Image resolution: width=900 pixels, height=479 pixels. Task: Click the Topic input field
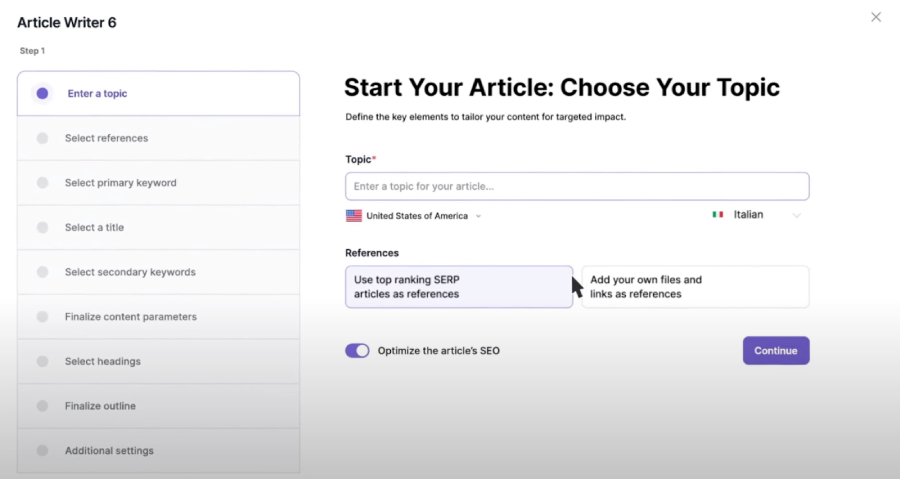pos(577,186)
